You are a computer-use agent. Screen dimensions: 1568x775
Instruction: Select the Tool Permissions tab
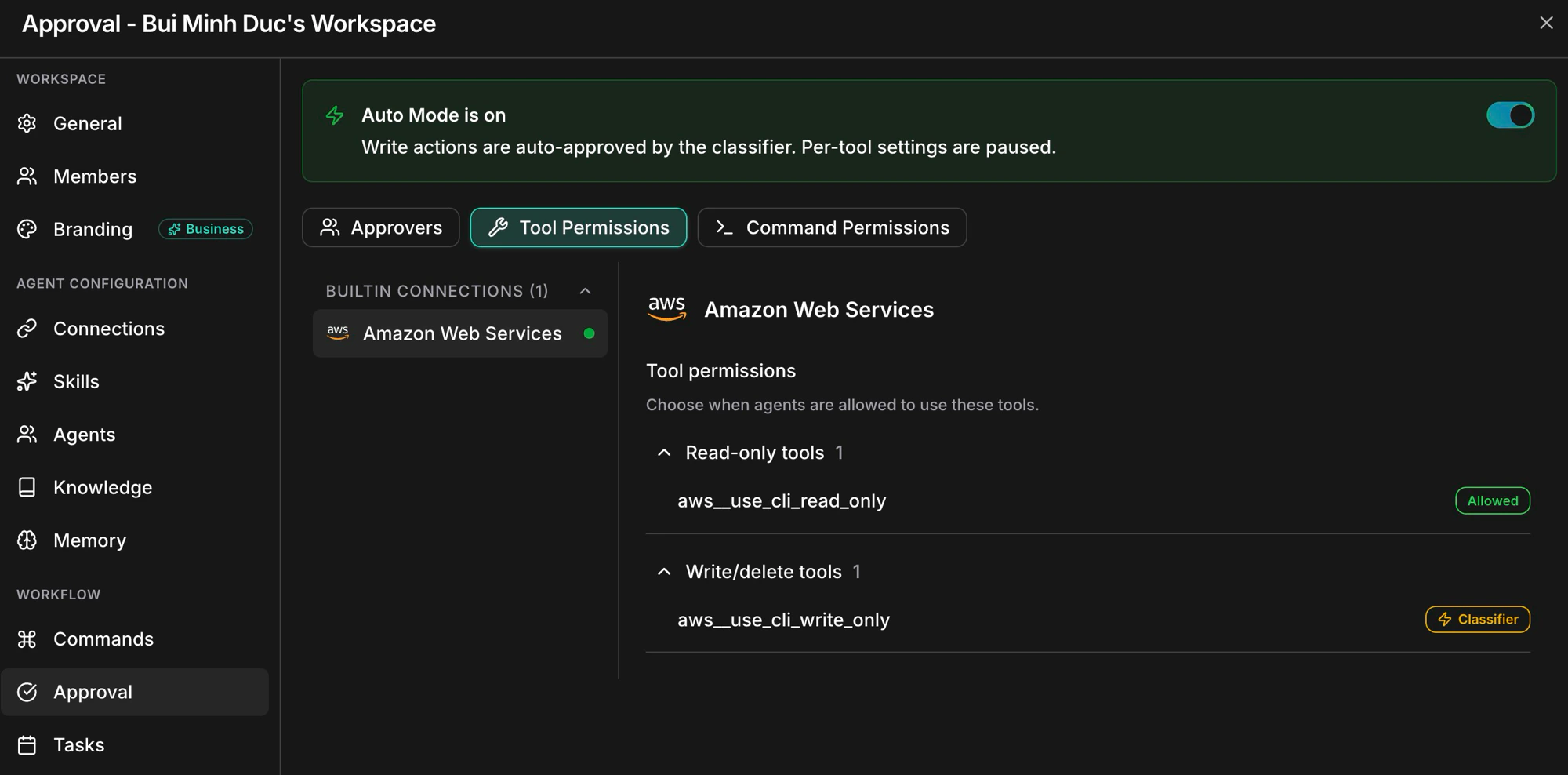coord(579,227)
